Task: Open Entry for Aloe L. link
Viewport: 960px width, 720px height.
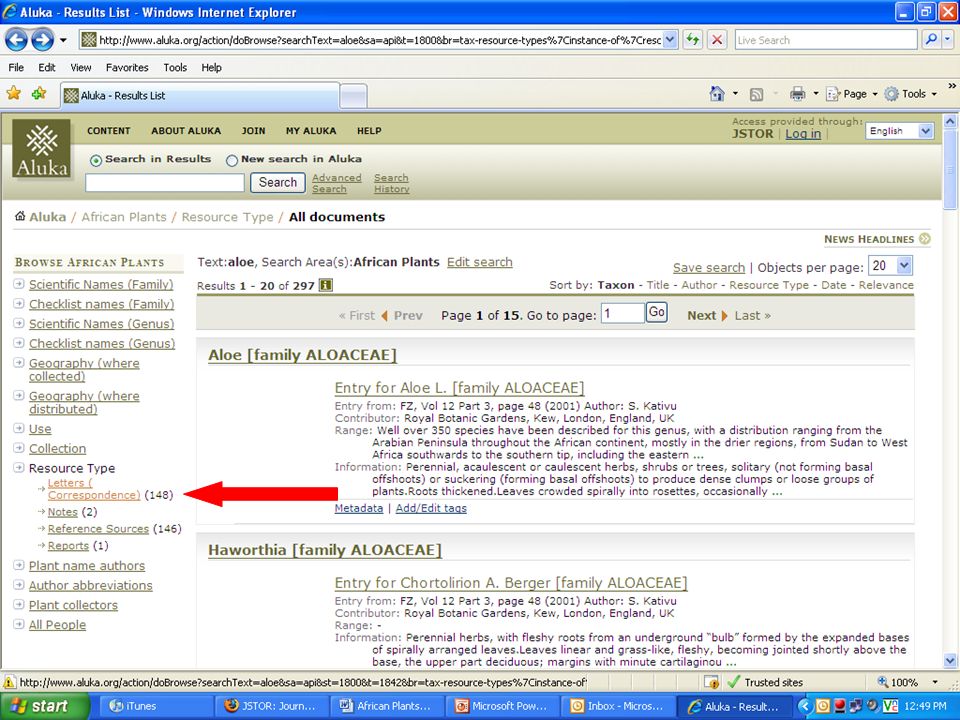Action: pyautogui.click(x=459, y=388)
